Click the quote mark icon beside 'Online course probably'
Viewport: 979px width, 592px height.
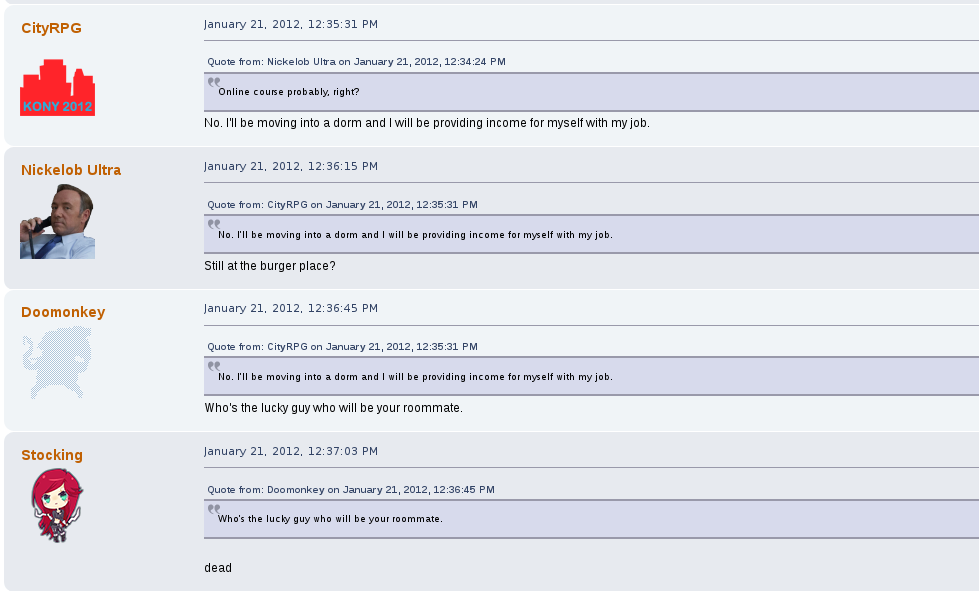coord(214,82)
